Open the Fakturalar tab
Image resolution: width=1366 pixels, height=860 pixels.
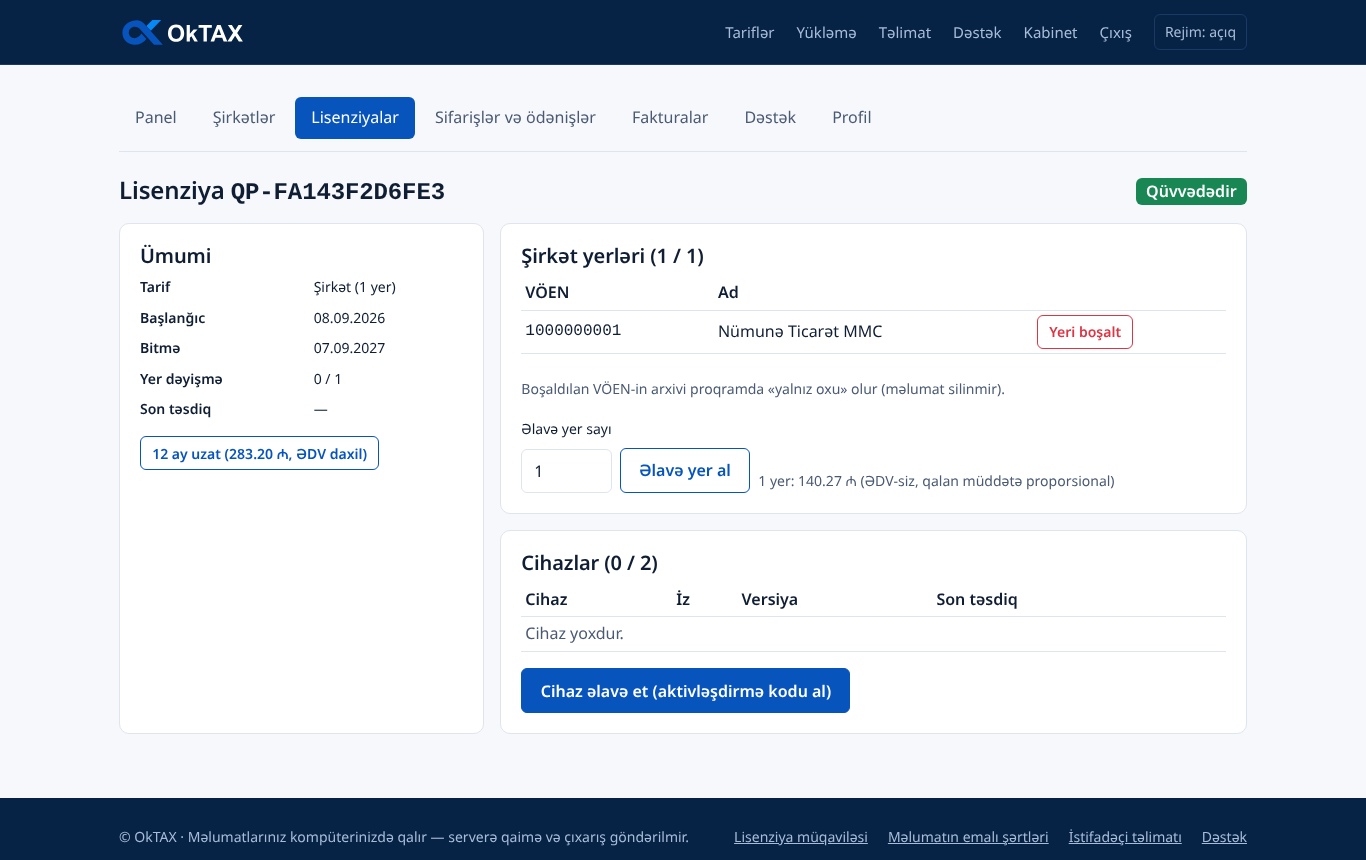(x=670, y=118)
